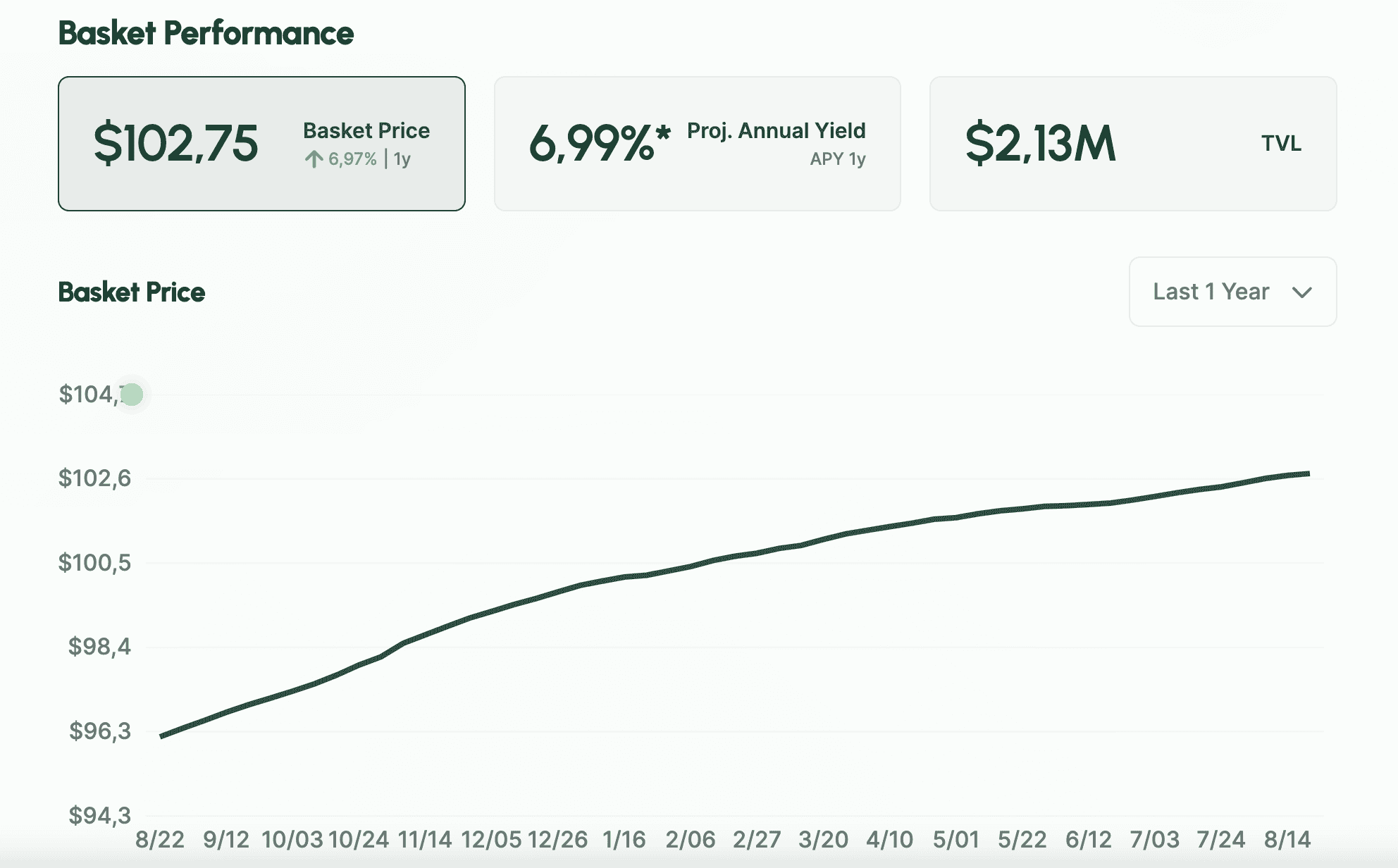Click the Basket Performance heading
The image size is (1398, 868).
206,33
